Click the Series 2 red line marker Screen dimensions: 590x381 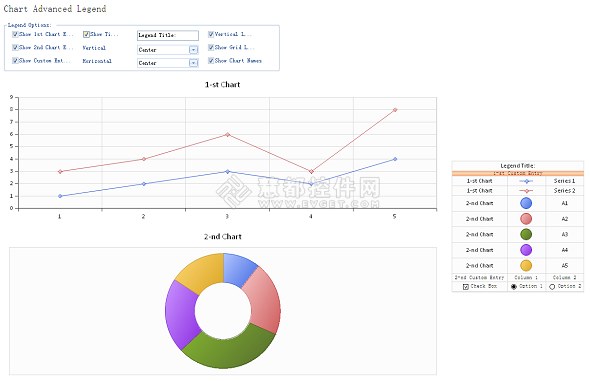[526, 191]
